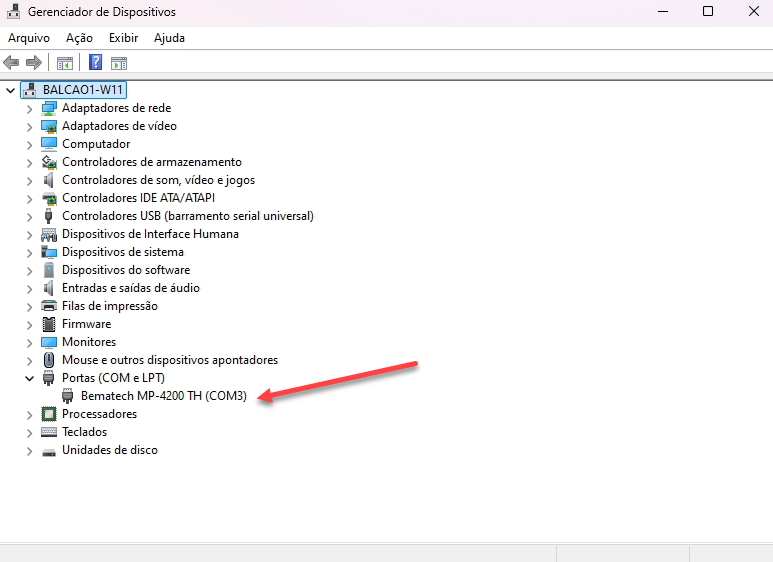The height and width of the screenshot is (562, 773).
Task: Click the Back arrow toolbar icon
Action: (x=11, y=63)
